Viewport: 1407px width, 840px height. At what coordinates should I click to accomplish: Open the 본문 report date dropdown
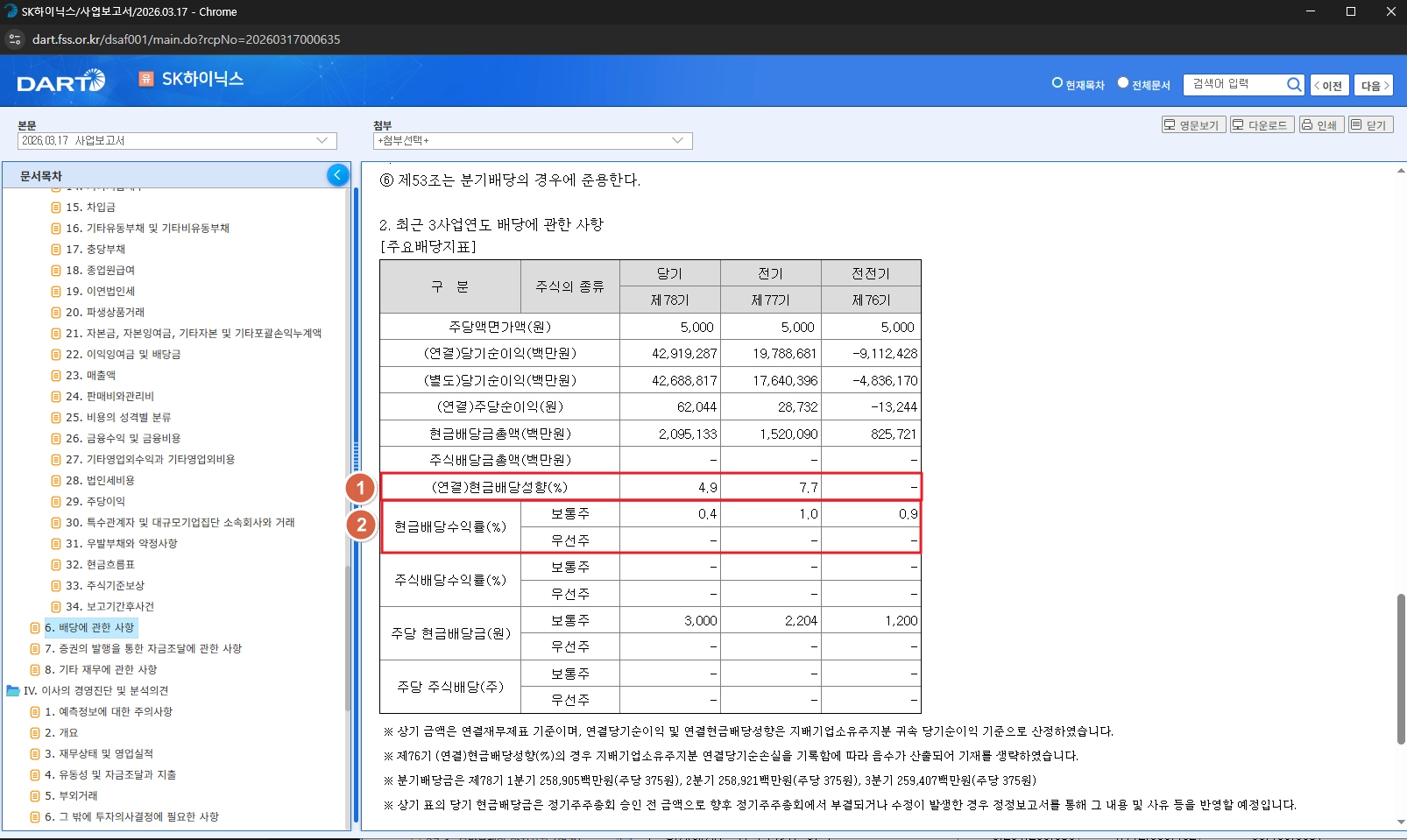coord(177,141)
